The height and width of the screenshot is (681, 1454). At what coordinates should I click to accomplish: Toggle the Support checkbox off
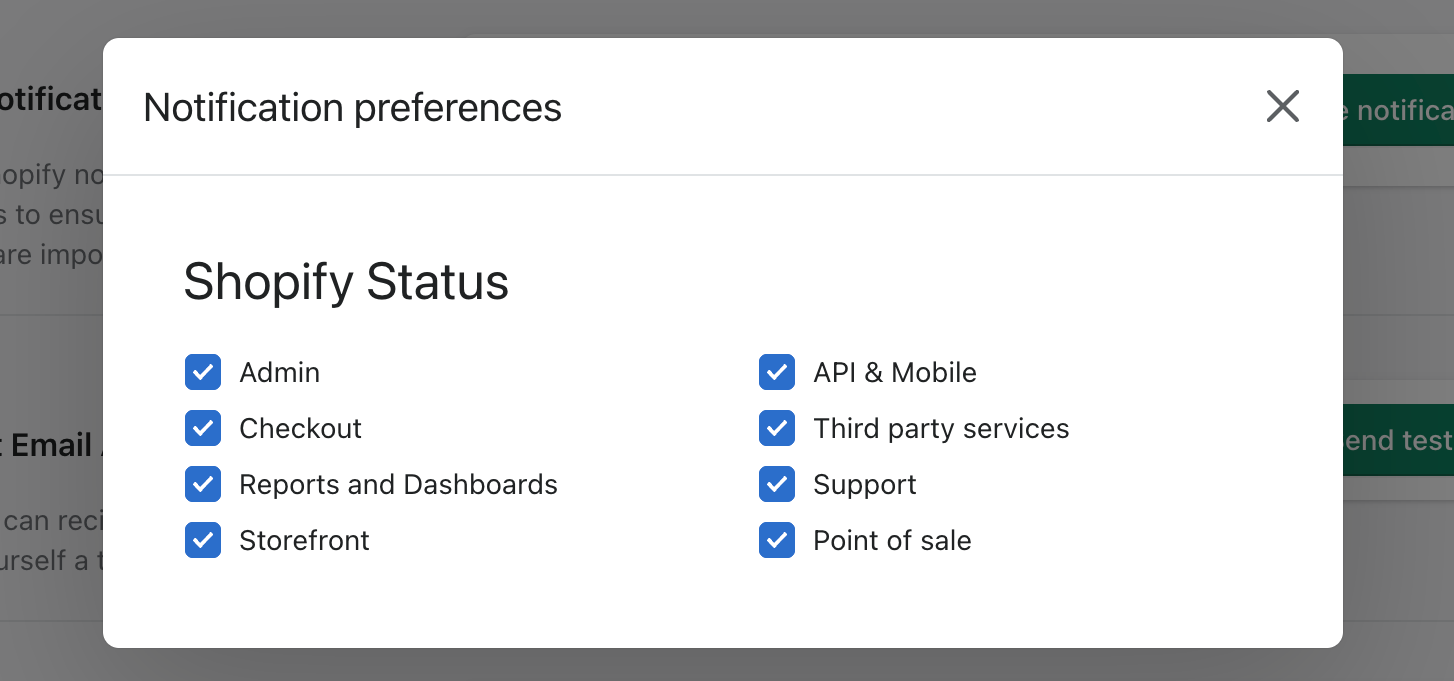pyautogui.click(x=777, y=484)
